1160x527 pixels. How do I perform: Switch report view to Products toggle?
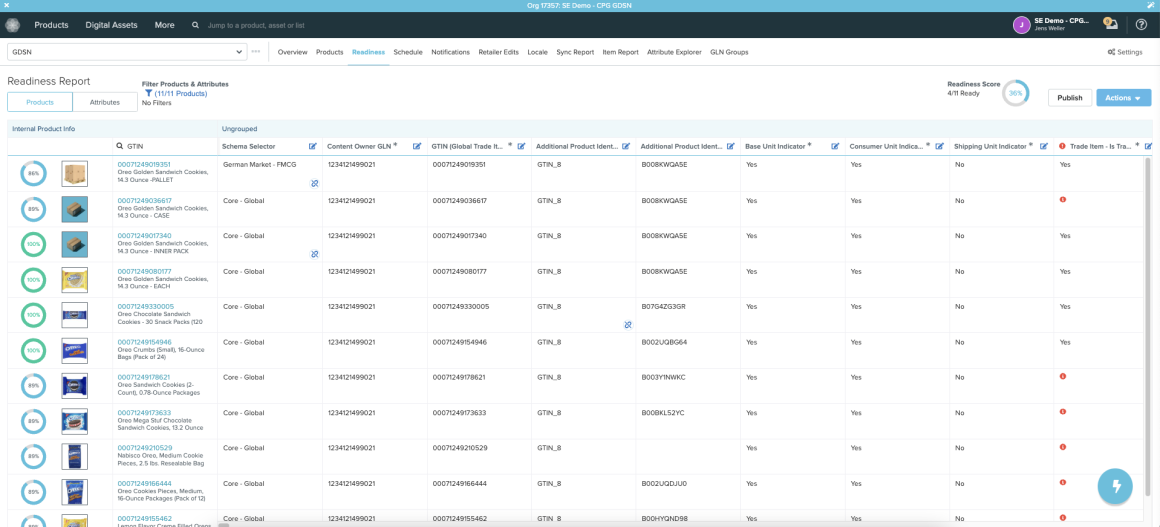click(40, 102)
